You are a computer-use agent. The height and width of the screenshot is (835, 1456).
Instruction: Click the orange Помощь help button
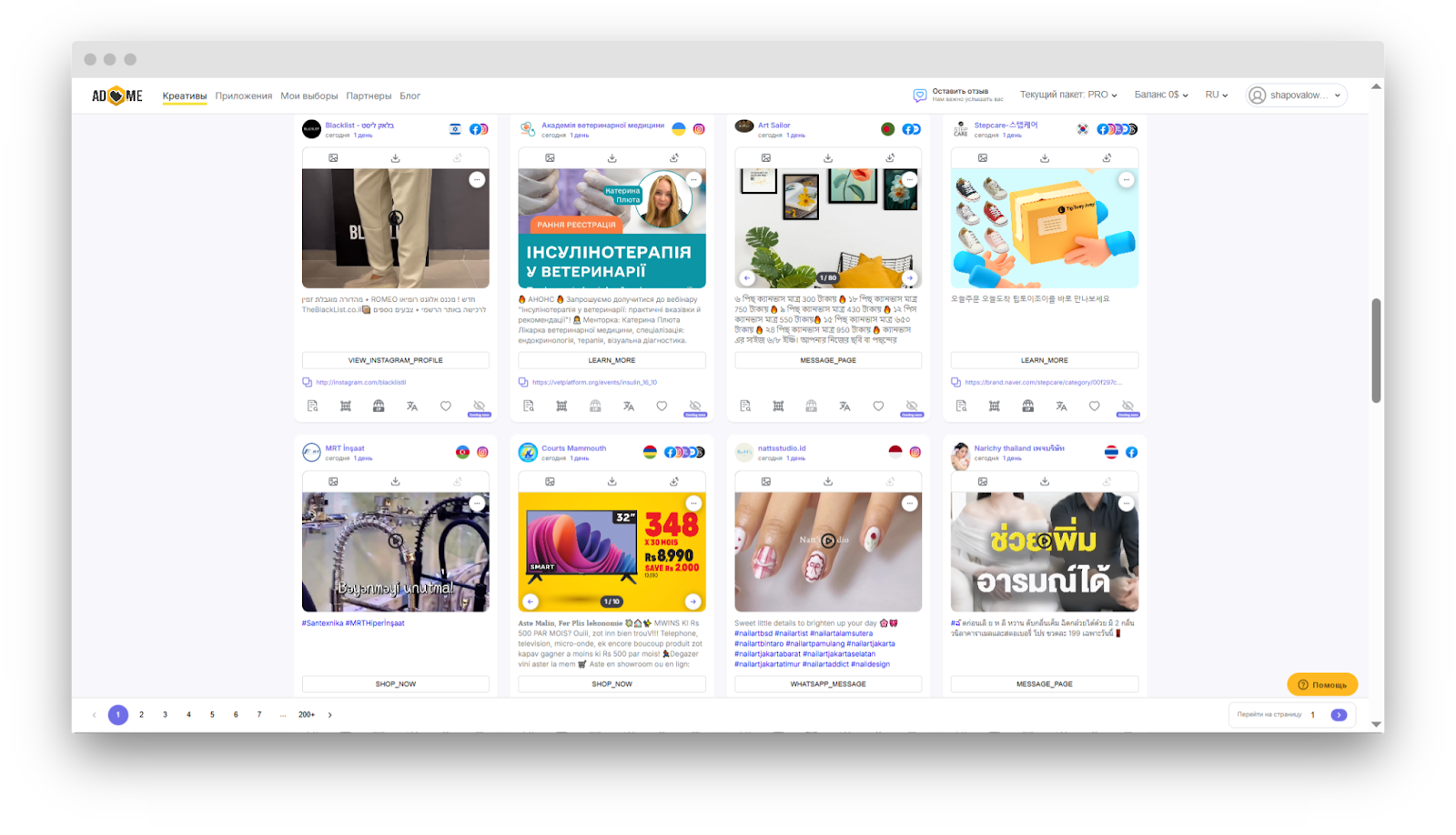point(1321,685)
